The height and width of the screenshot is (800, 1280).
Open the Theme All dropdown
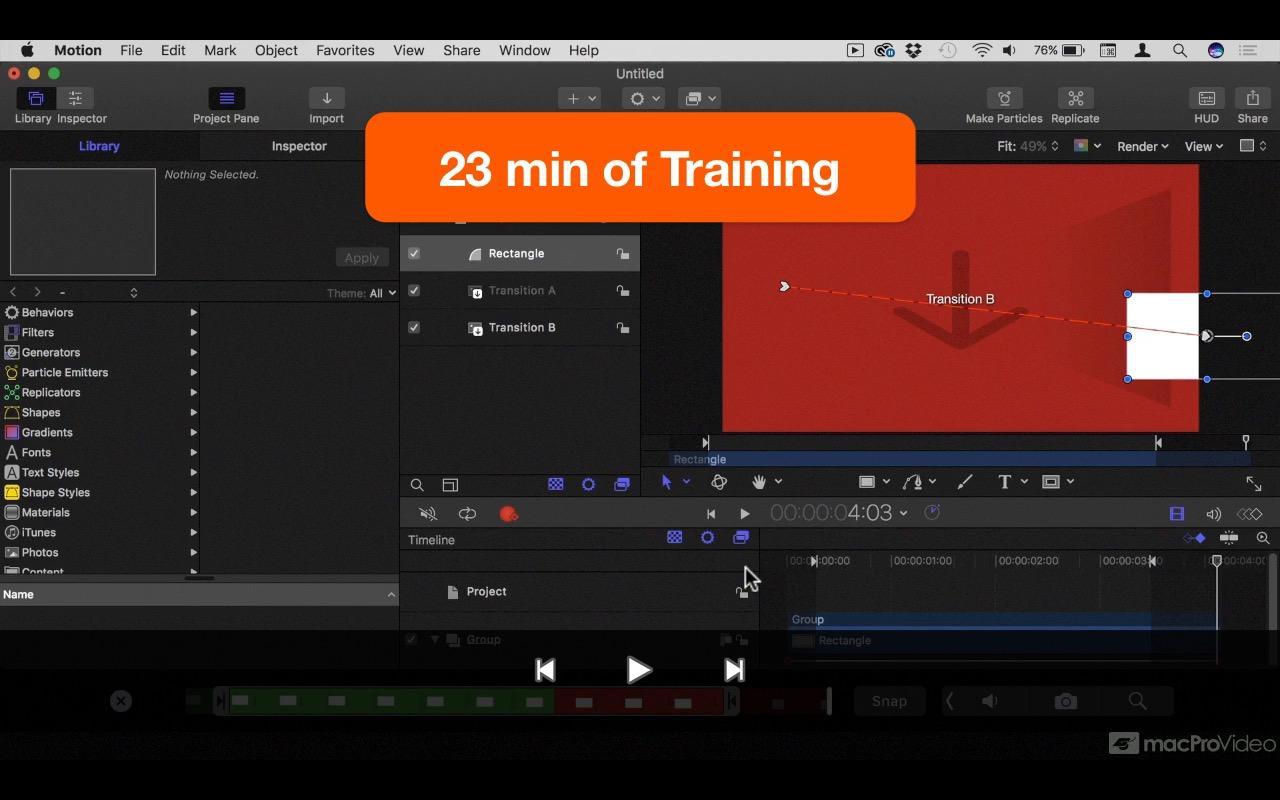click(362, 293)
